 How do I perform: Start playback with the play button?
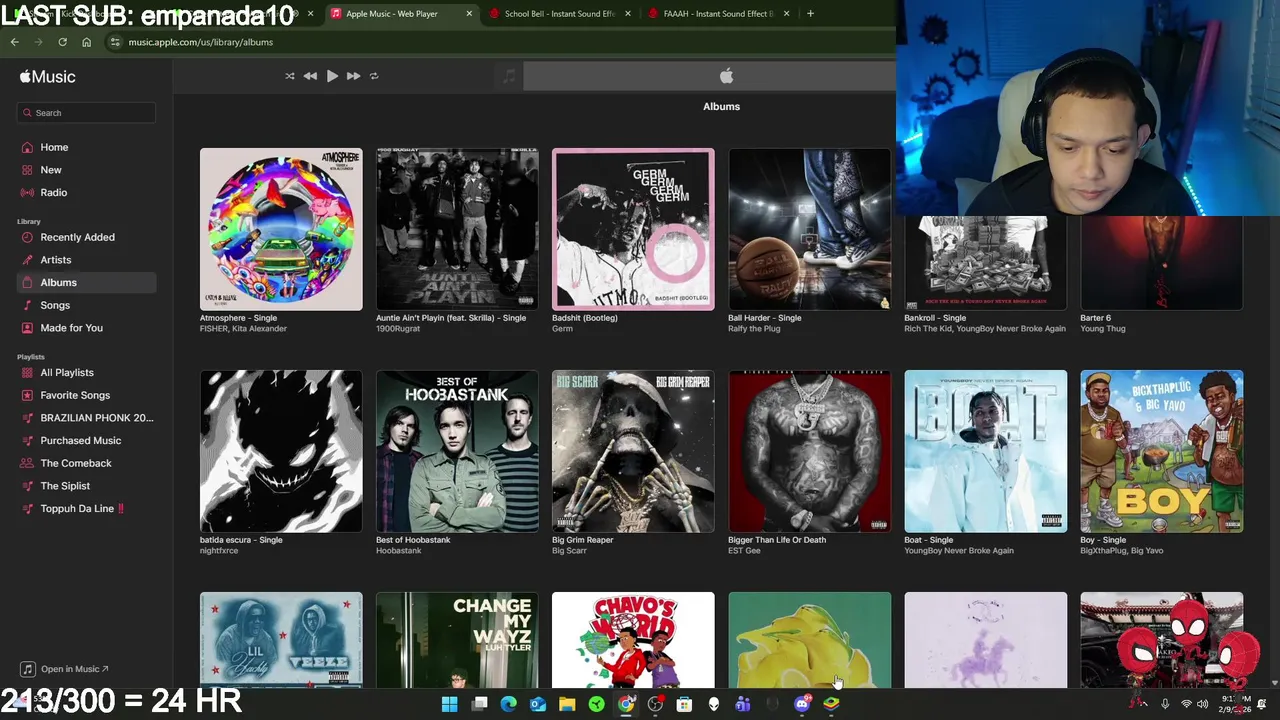coord(332,76)
